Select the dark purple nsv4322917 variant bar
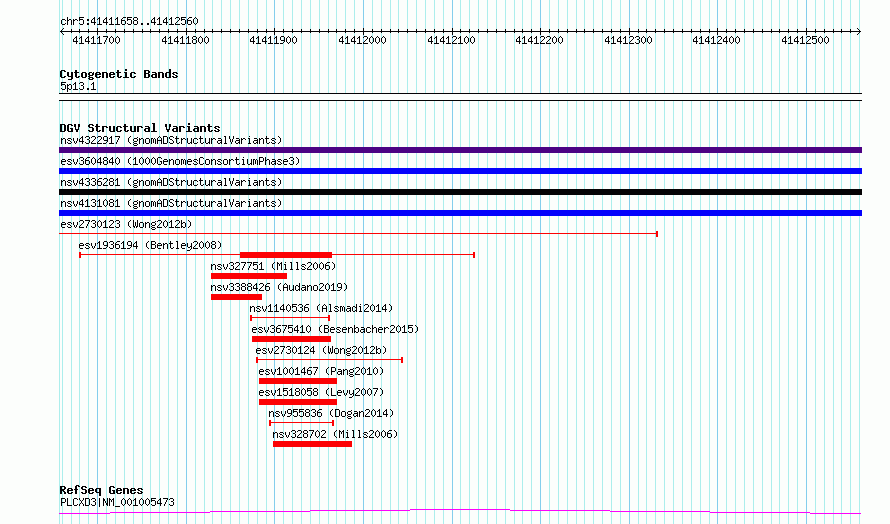Screen dimensions: 890x524 point(460,150)
